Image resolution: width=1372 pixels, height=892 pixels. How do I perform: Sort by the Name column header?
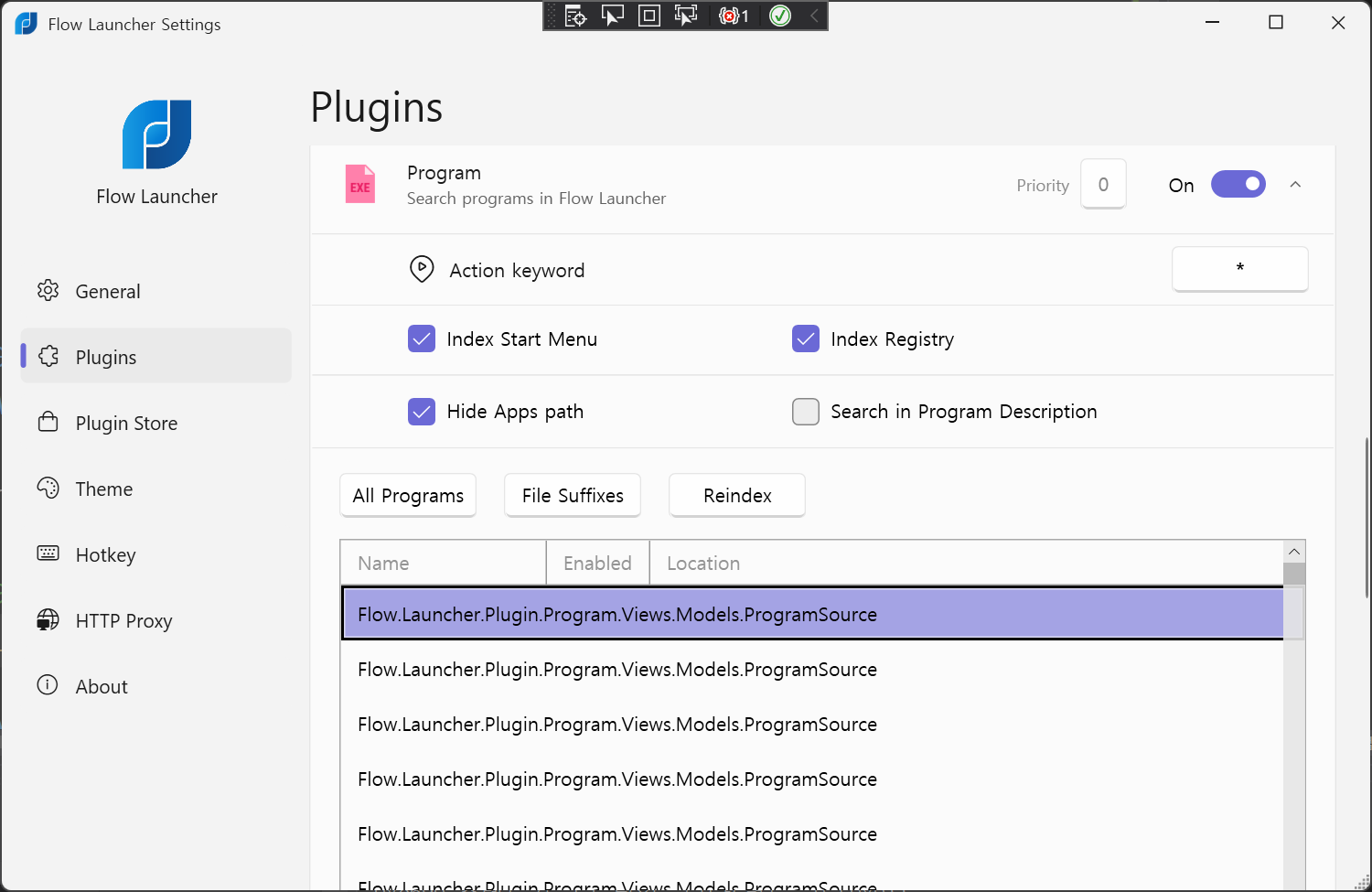[444, 563]
